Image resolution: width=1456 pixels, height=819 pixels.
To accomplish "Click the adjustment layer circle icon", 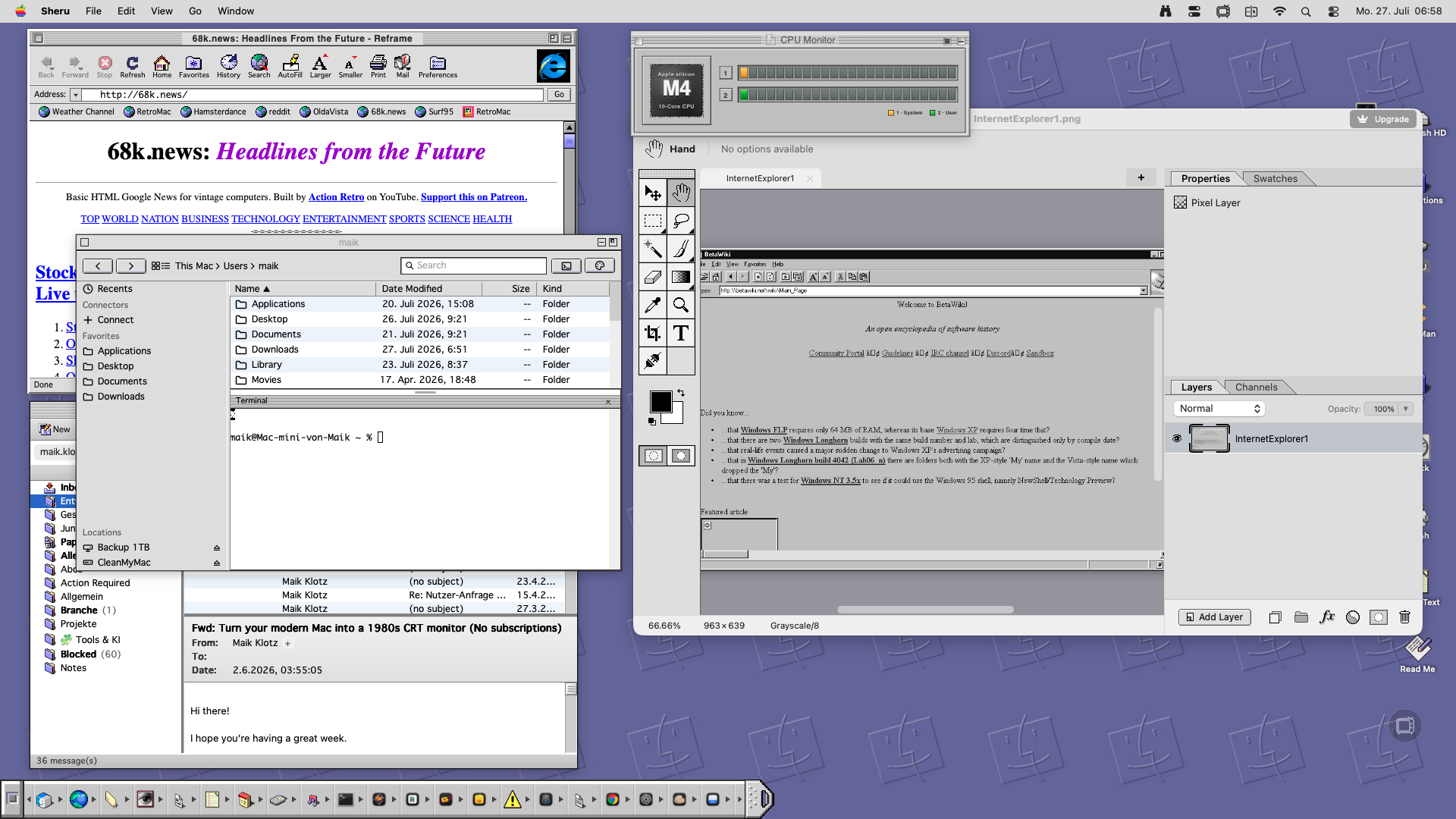I will pyautogui.click(x=1353, y=617).
